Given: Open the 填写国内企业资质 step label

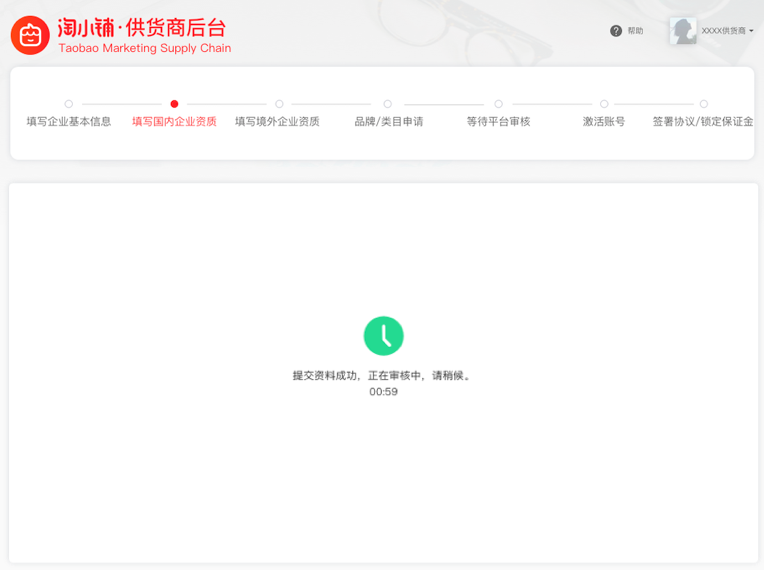Looking at the screenshot, I should pyautogui.click(x=174, y=122).
